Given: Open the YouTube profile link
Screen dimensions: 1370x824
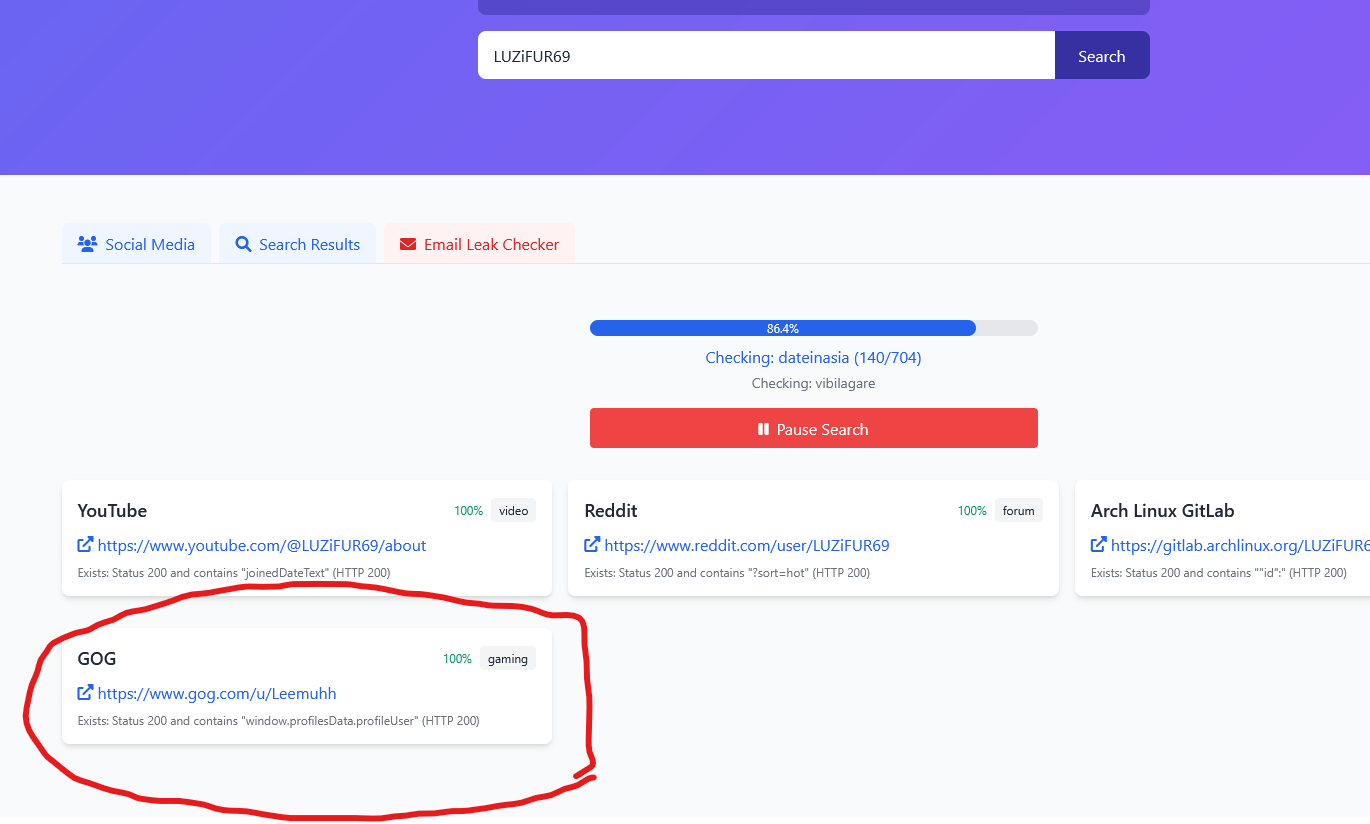Looking at the screenshot, I should pyautogui.click(x=262, y=545).
